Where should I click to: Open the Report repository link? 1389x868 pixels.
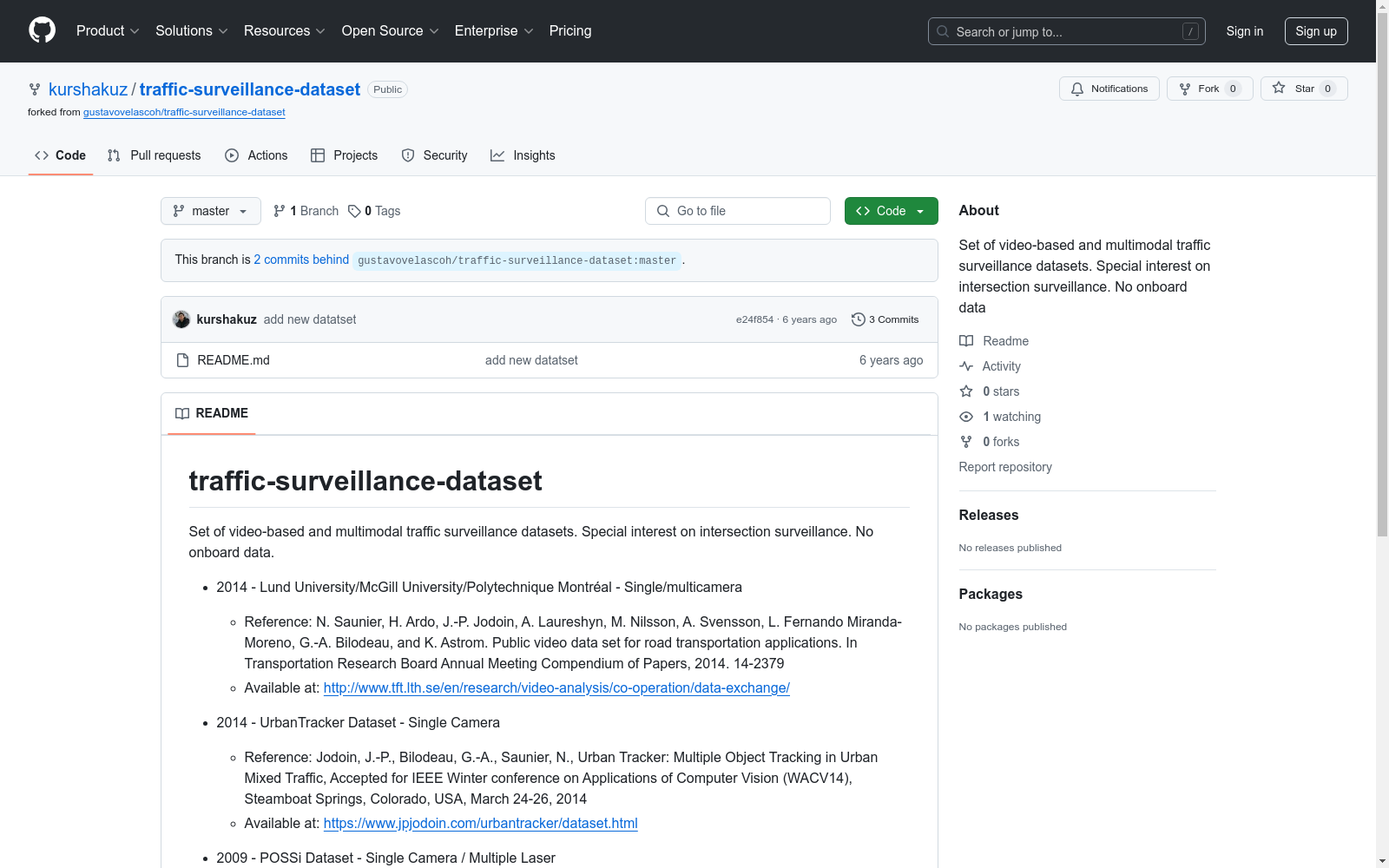pyautogui.click(x=1005, y=467)
